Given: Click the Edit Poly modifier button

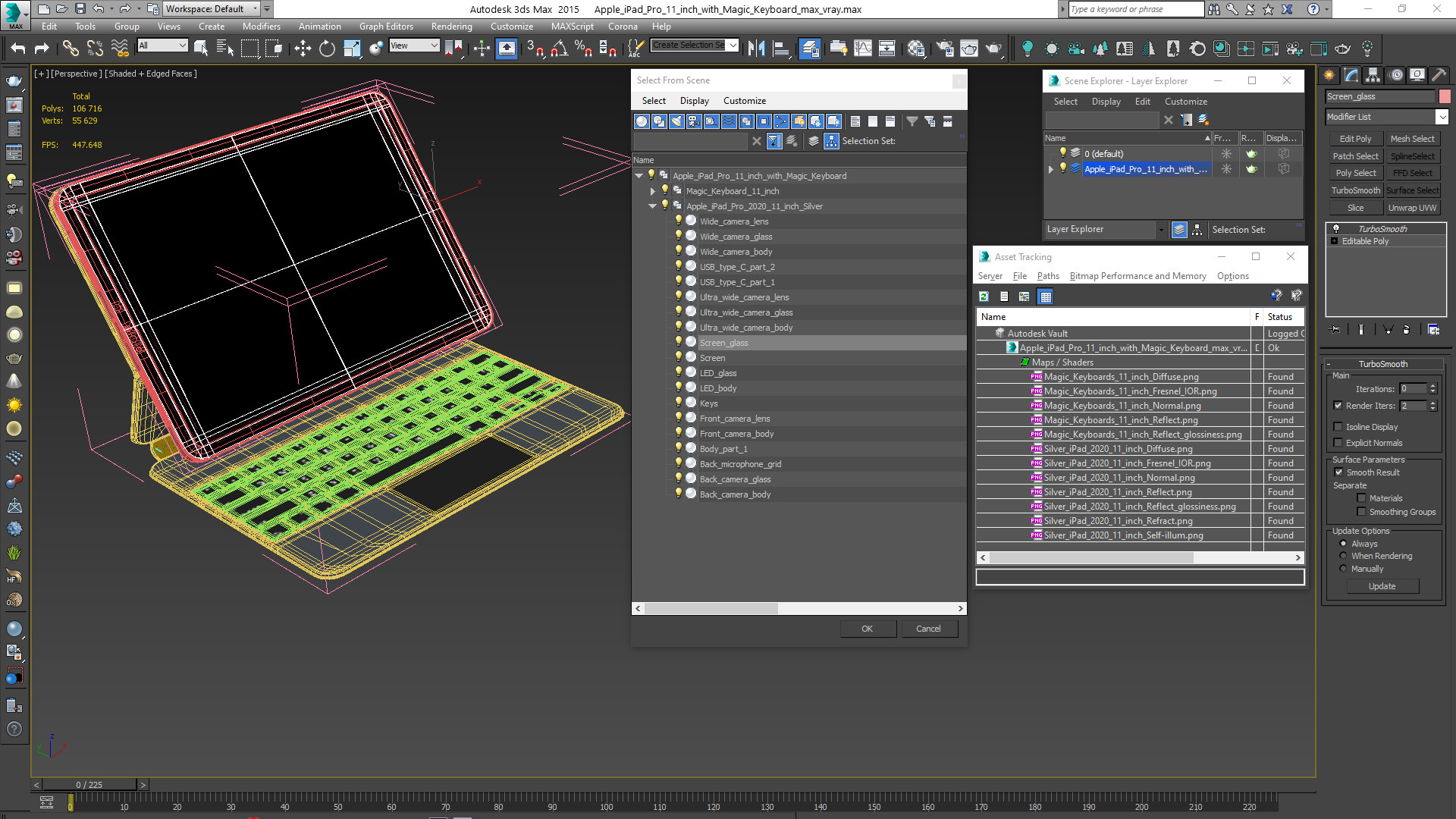Looking at the screenshot, I should point(1355,139).
